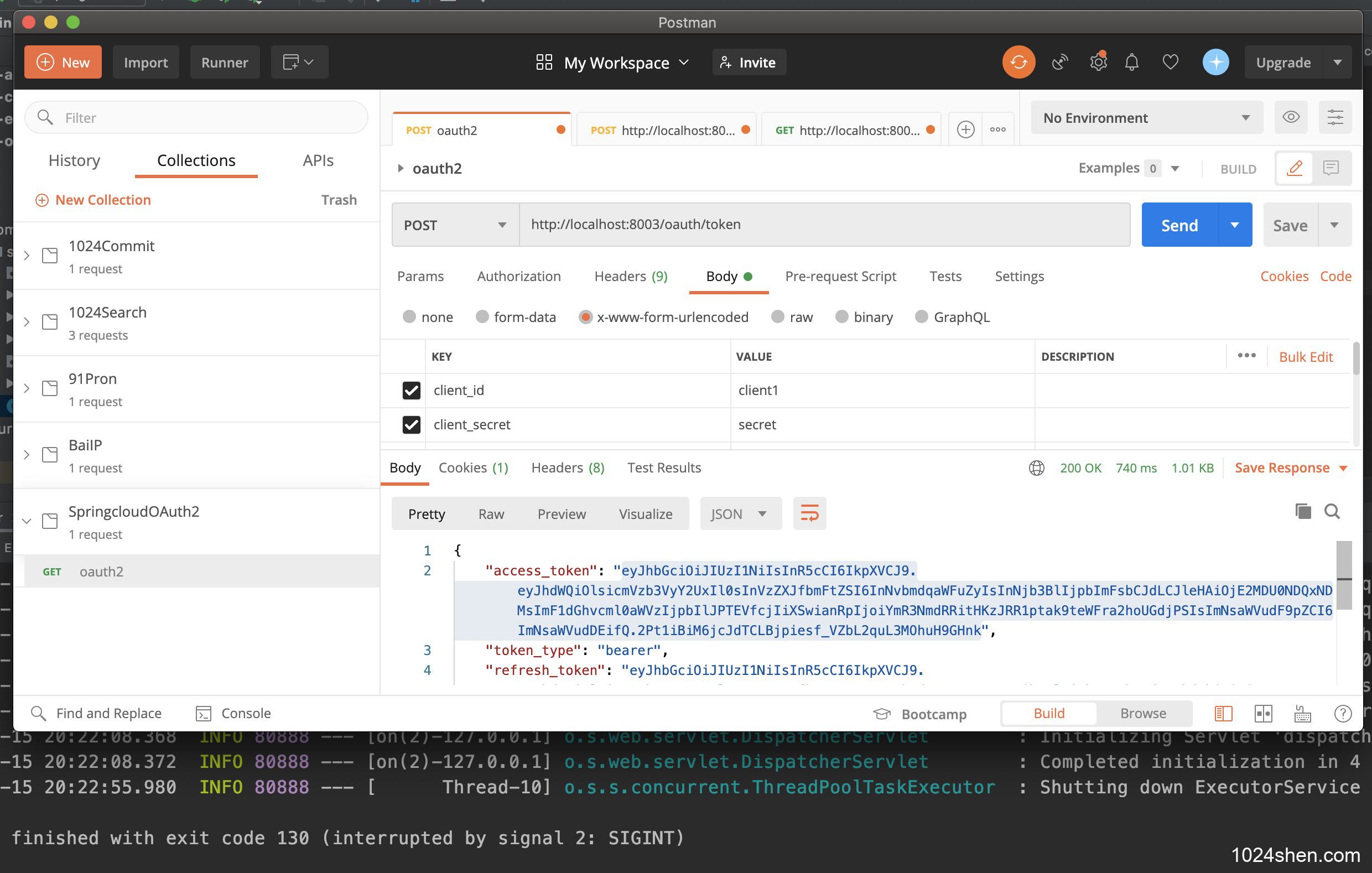Expand the 1024Search collection
Viewport: 1372px width, 873px height.
pos(26,322)
